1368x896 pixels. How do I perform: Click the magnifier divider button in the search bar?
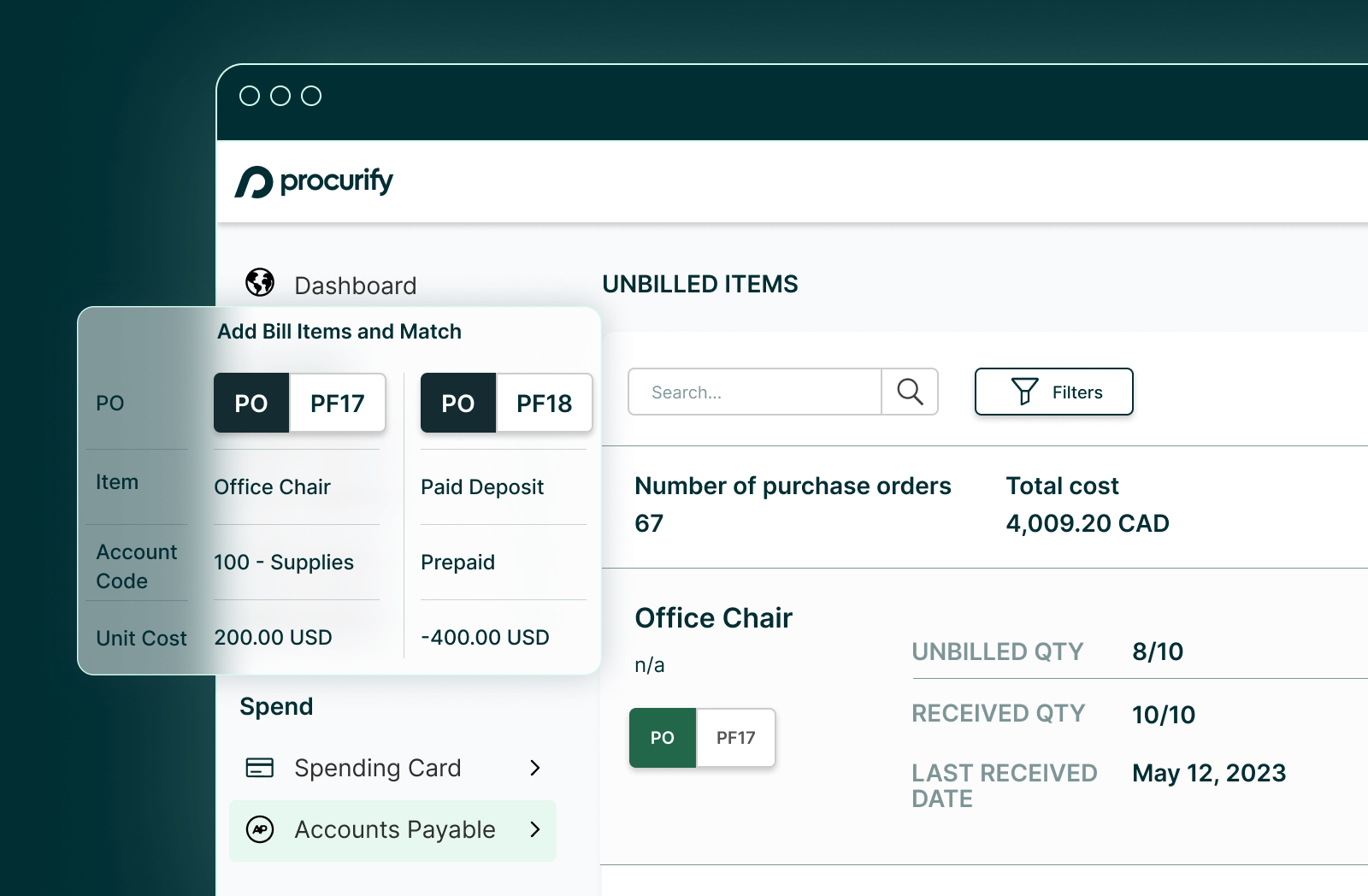pyautogui.click(x=909, y=392)
